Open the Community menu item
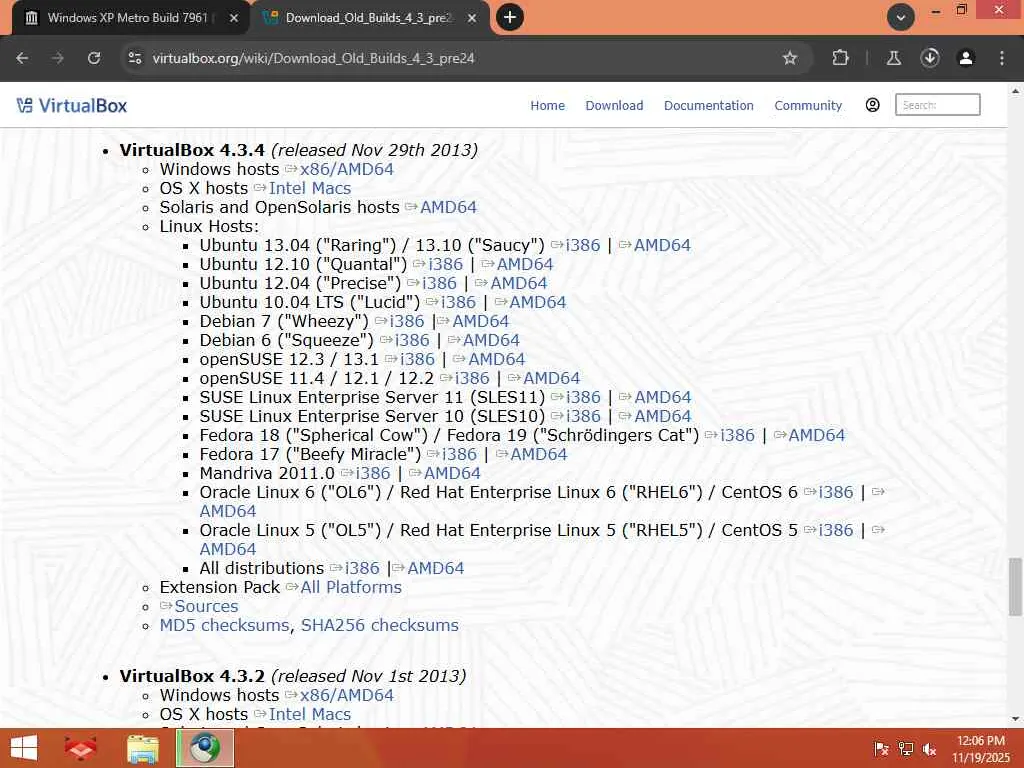Image resolution: width=1024 pixels, height=768 pixels. [x=808, y=105]
